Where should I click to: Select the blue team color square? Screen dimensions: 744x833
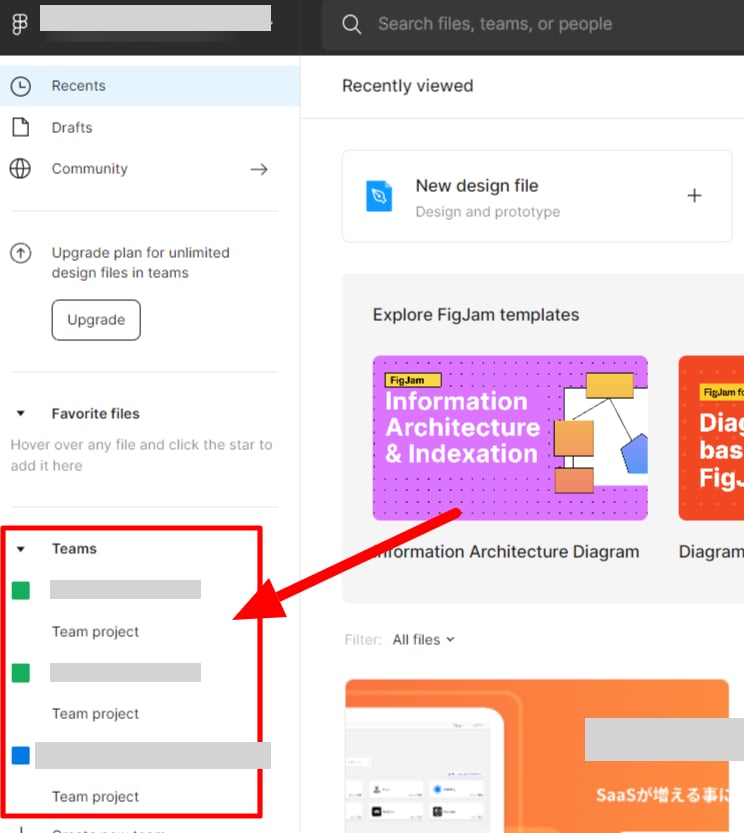[21, 755]
